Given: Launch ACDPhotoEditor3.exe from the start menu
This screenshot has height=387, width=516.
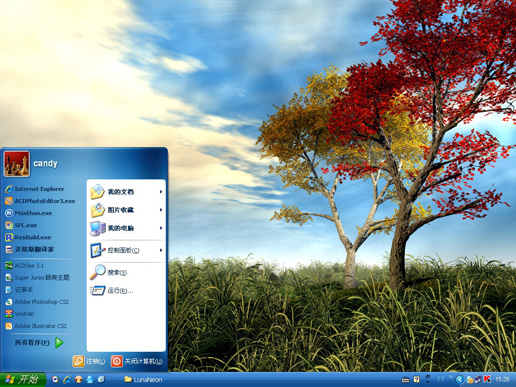Looking at the screenshot, I should tap(40, 201).
